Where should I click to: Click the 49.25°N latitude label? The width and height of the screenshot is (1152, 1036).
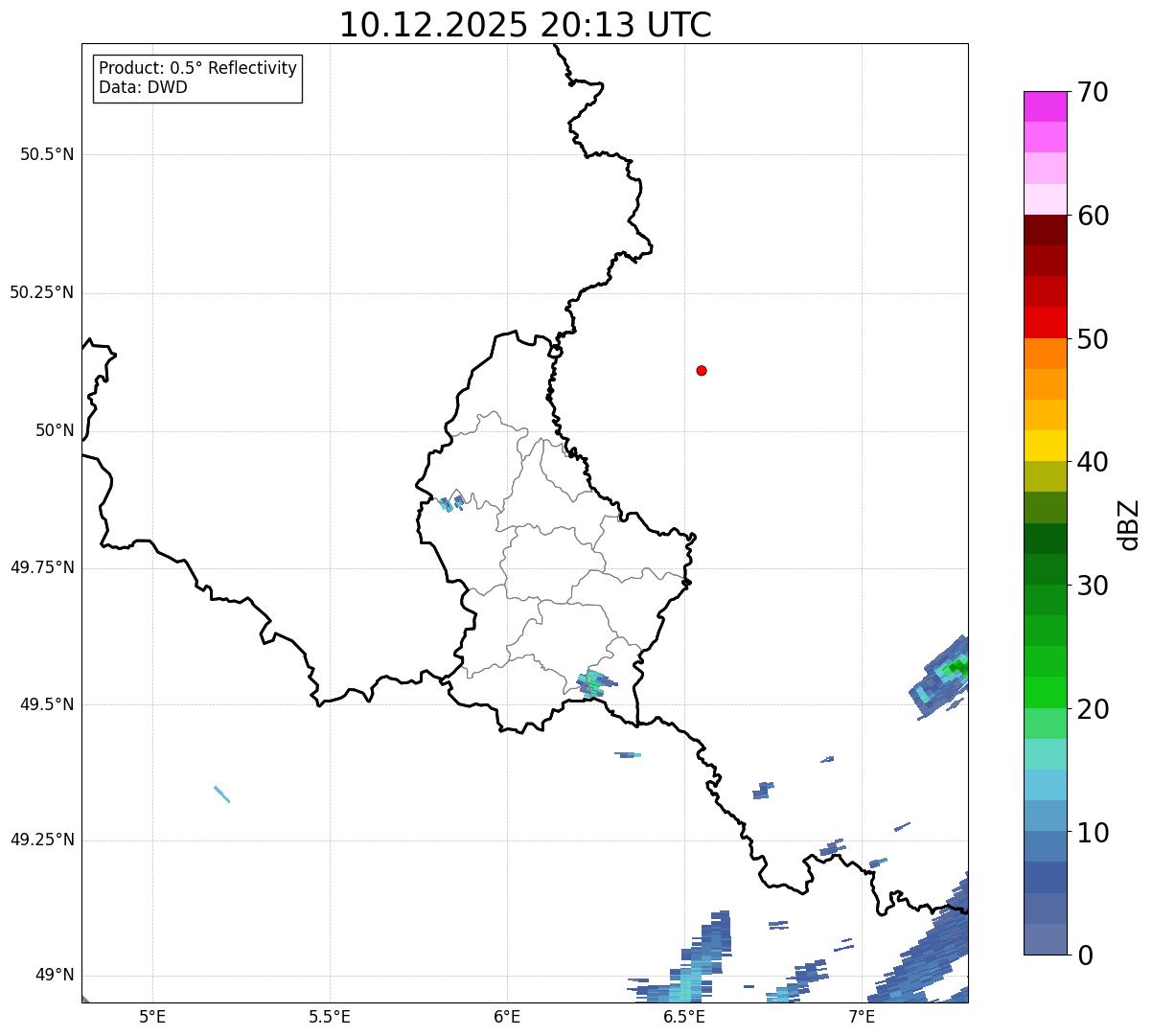point(41,840)
